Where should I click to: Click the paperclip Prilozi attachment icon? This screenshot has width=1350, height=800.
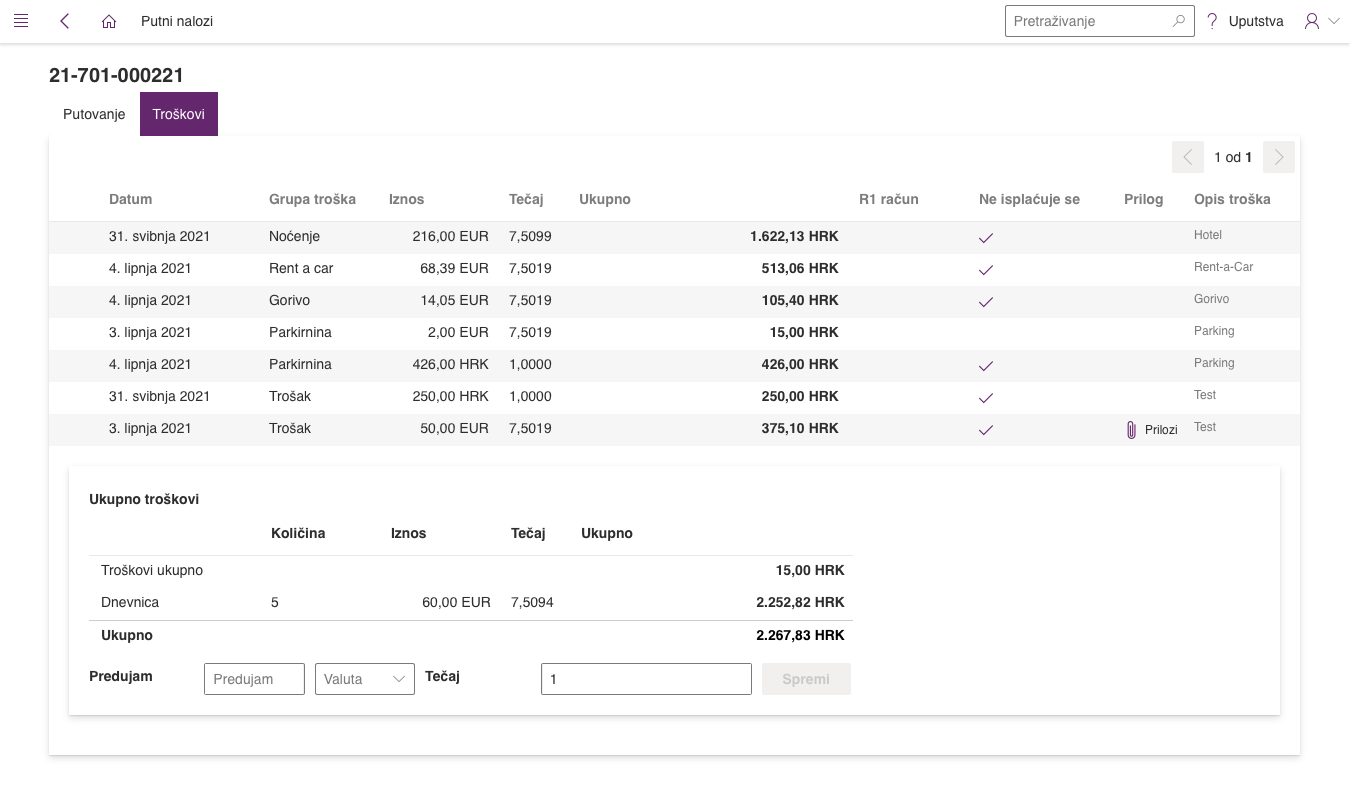coord(1131,430)
